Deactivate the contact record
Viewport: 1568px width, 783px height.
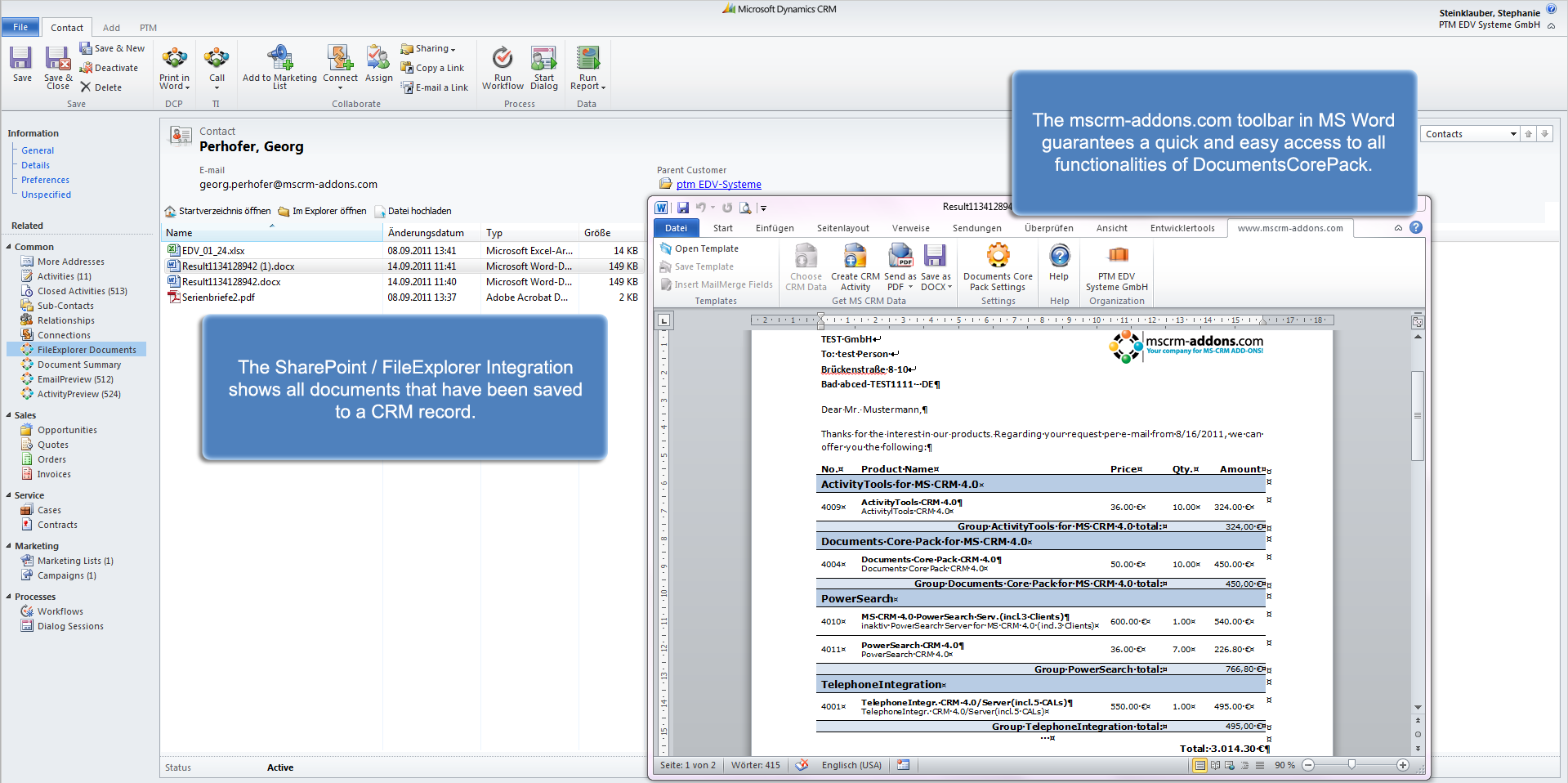109,68
